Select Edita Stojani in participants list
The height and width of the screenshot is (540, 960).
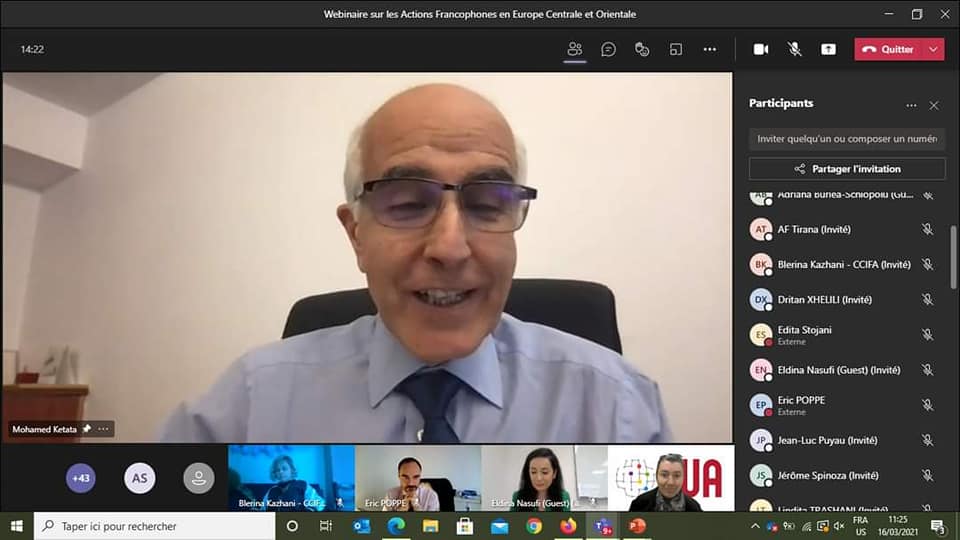(x=804, y=335)
